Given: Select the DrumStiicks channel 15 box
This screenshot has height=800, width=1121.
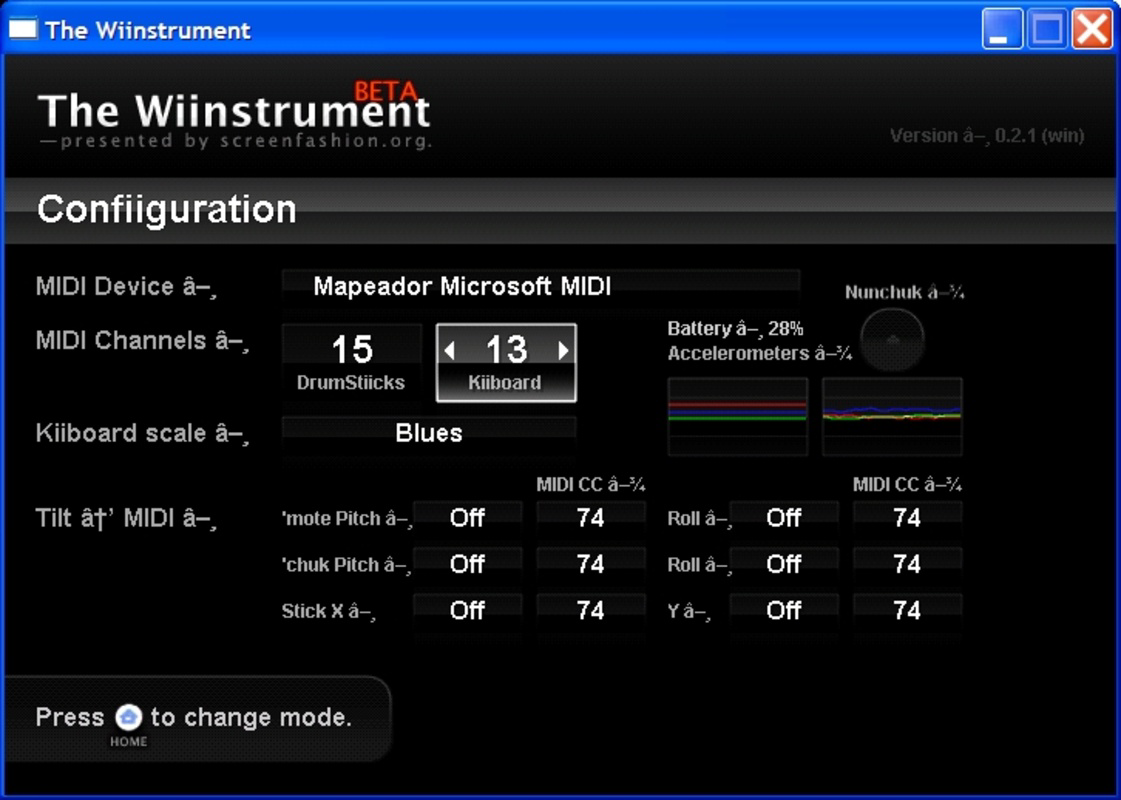Looking at the screenshot, I should [351, 362].
